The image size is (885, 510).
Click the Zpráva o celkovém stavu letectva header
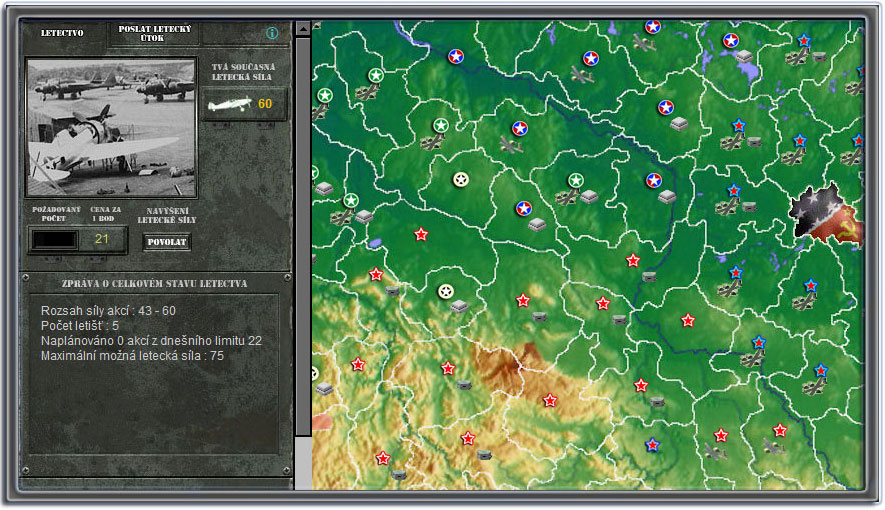click(x=156, y=284)
